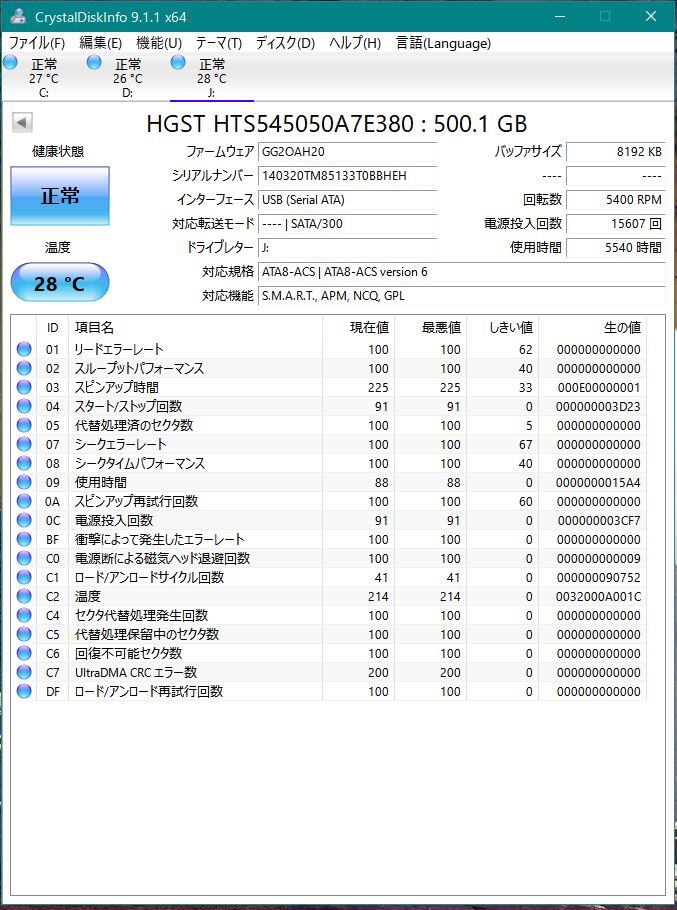The width and height of the screenshot is (677, 910).
Task: Click the CrystalDiskInfo app icon in title bar
Action: coord(17,16)
